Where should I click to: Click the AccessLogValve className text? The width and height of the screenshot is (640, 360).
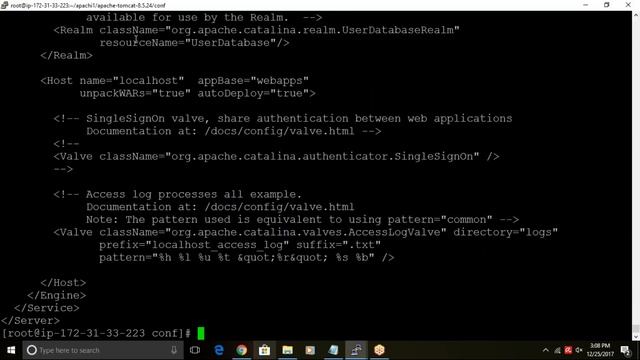click(273, 232)
